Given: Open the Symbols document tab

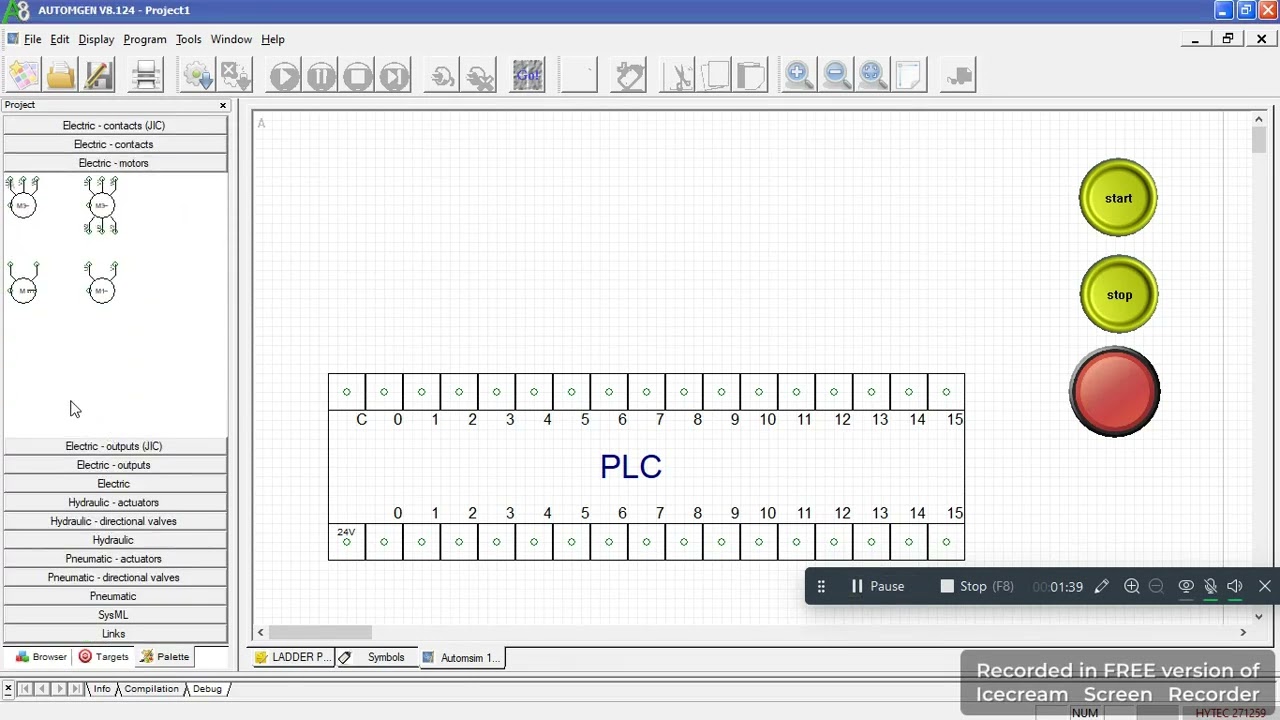Looking at the screenshot, I should click(x=377, y=657).
